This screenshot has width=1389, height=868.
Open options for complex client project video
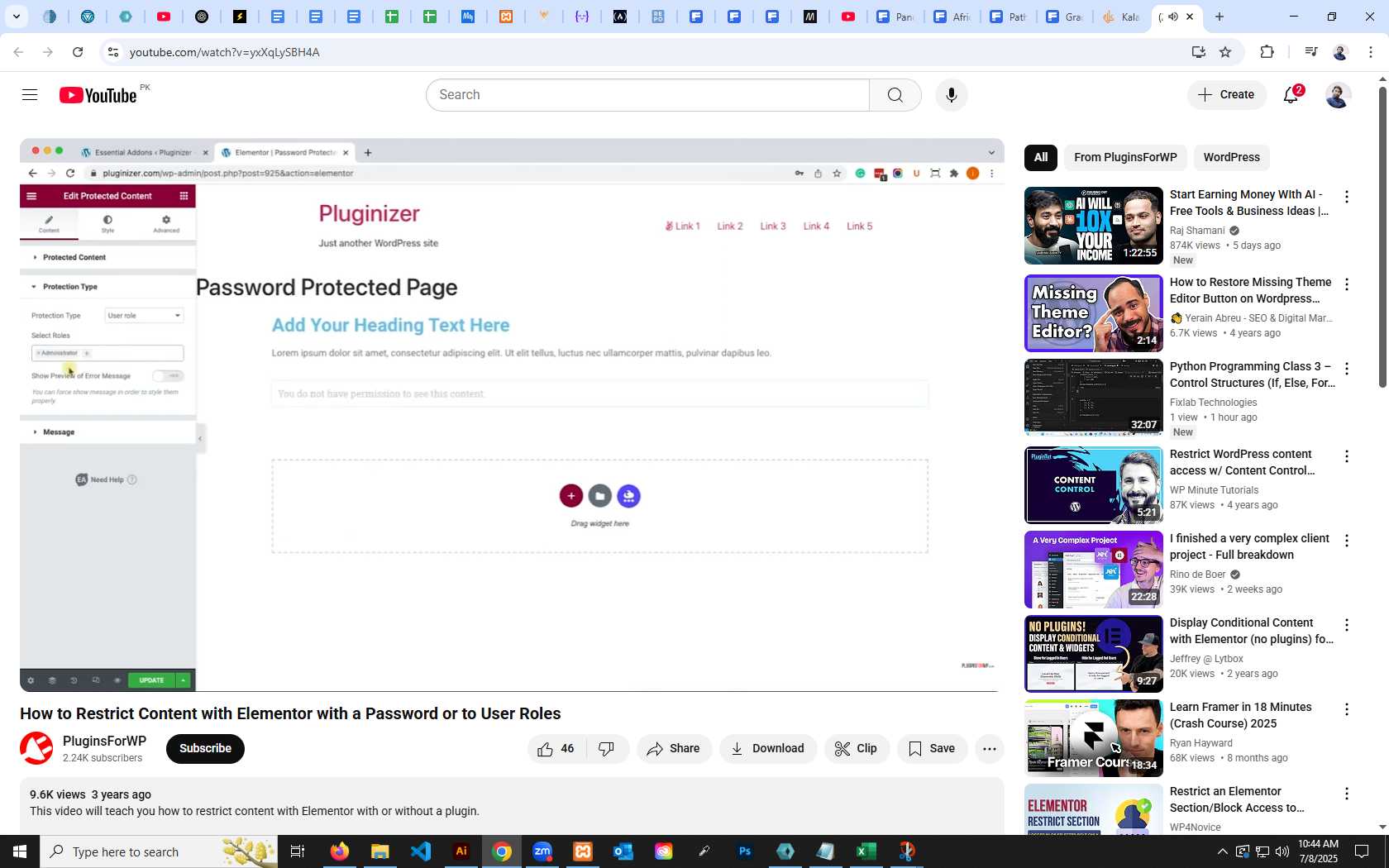click(1347, 541)
